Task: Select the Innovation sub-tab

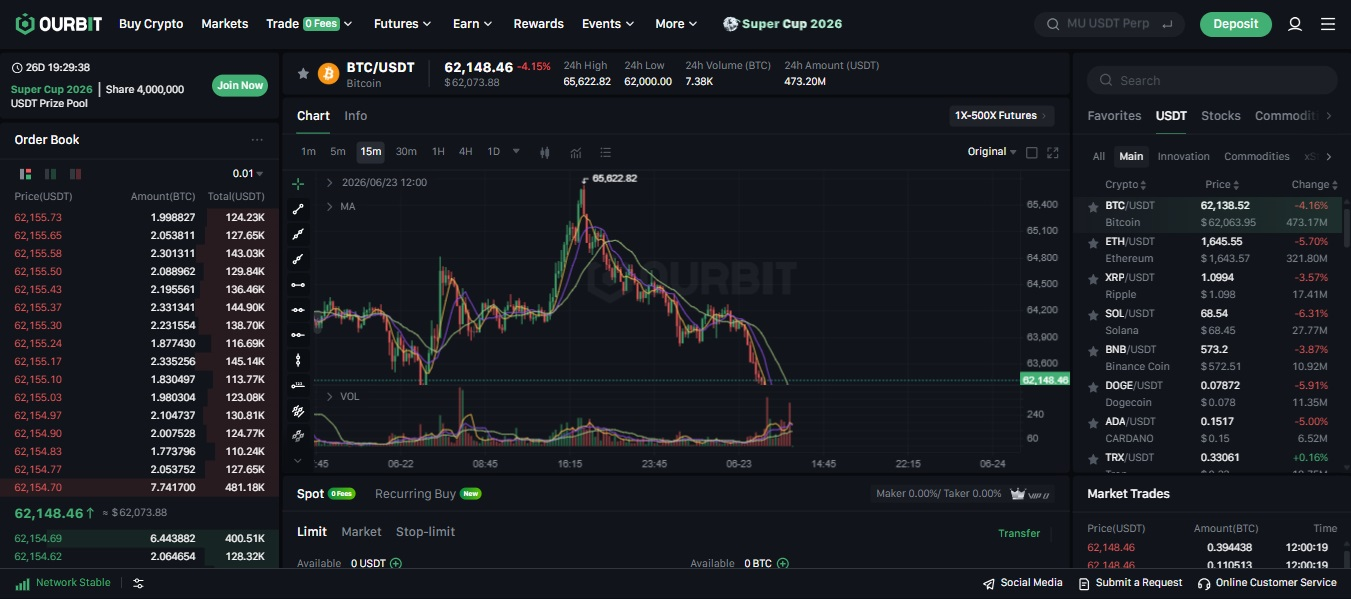Action: [1183, 157]
